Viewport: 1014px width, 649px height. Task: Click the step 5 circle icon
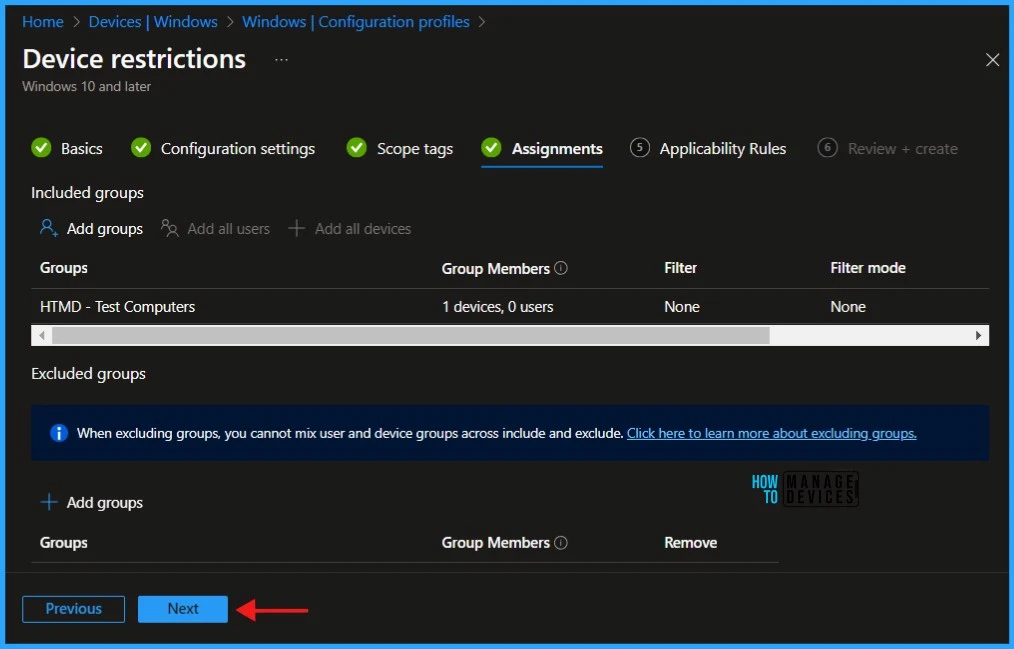[x=640, y=148]
